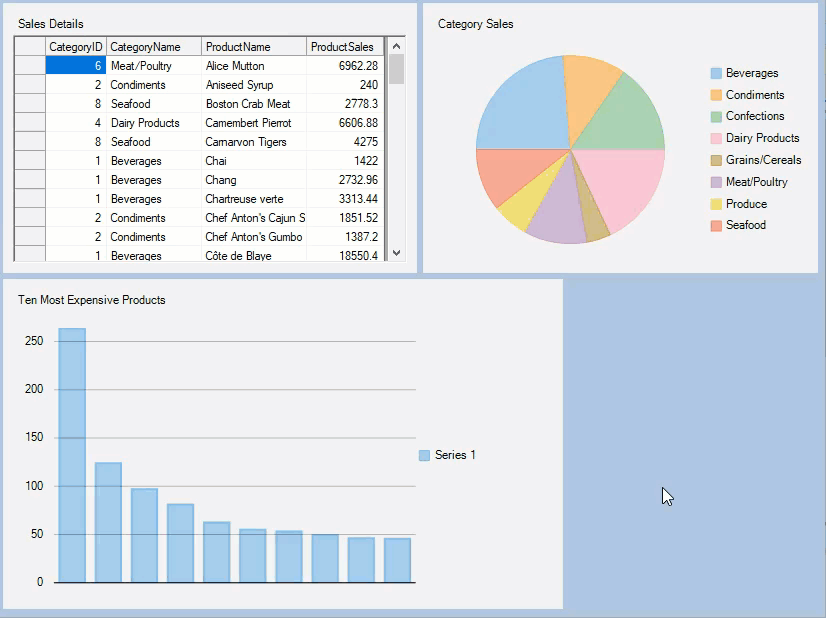Select the Alice Mutton product cell
This screenshot has height=618, width=826.
(x=253, y=66)
